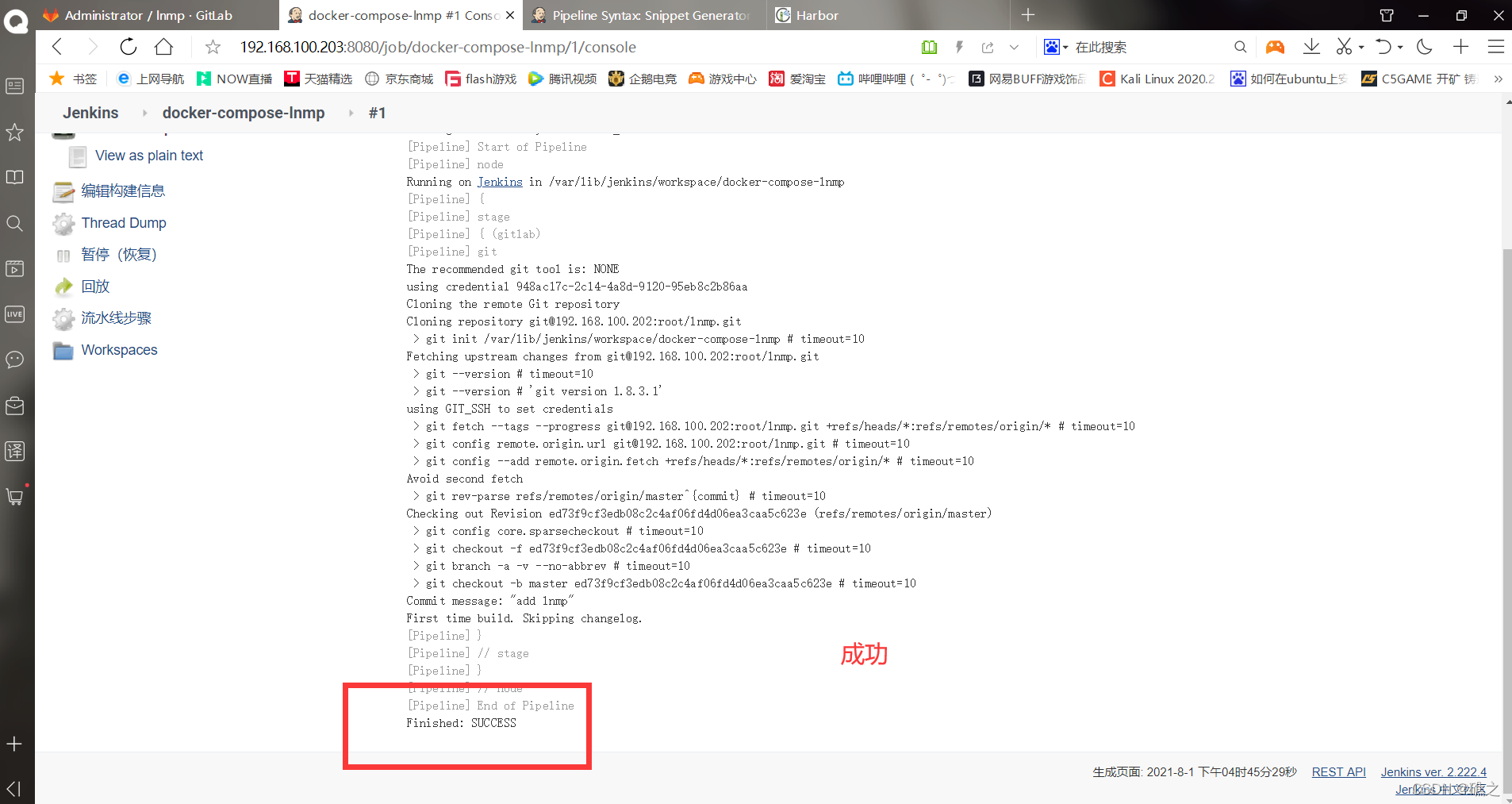Open the game controller icon

pyautogui.click(x=1275, y=47)
